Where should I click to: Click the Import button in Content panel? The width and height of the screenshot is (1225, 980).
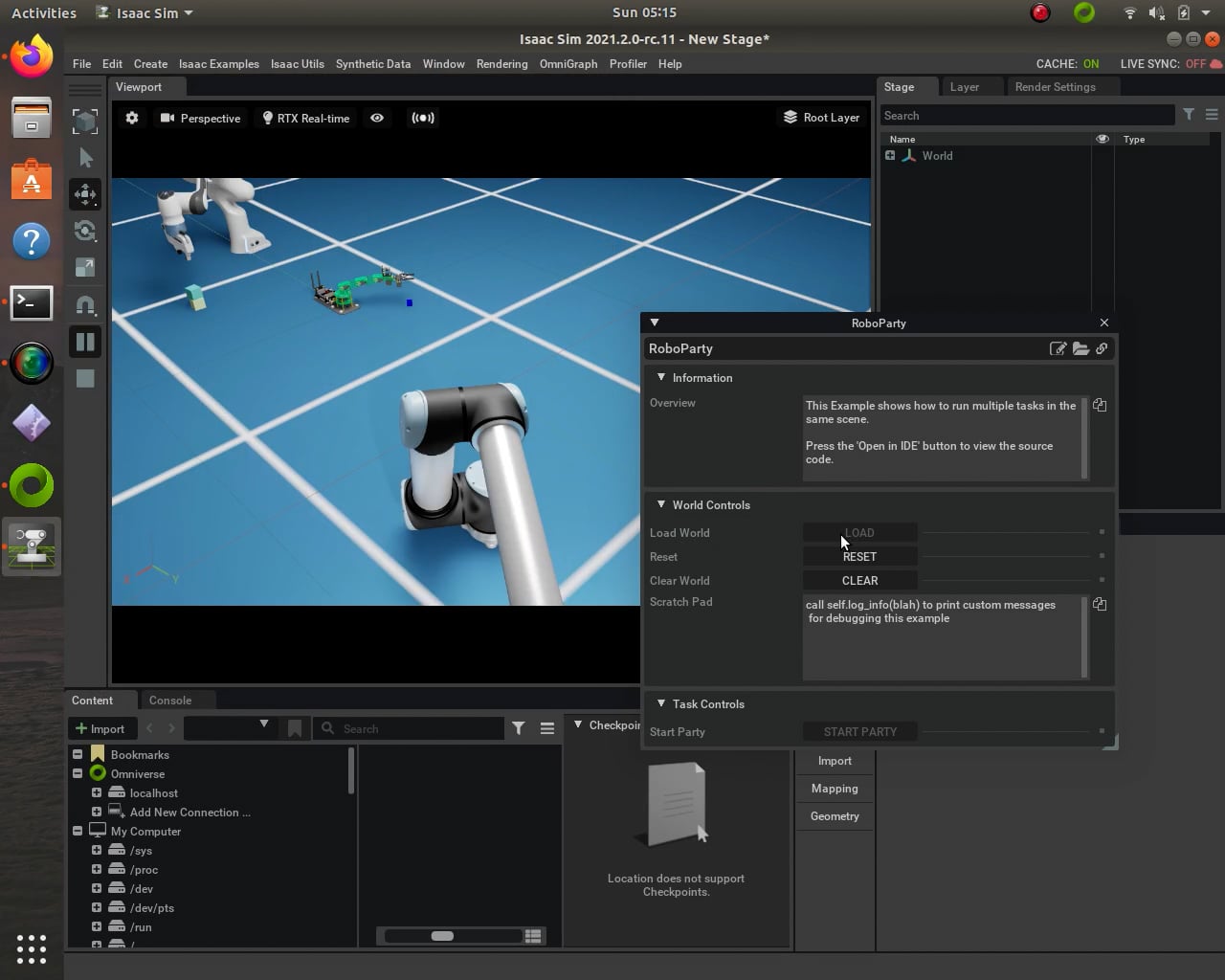(100, 728)
